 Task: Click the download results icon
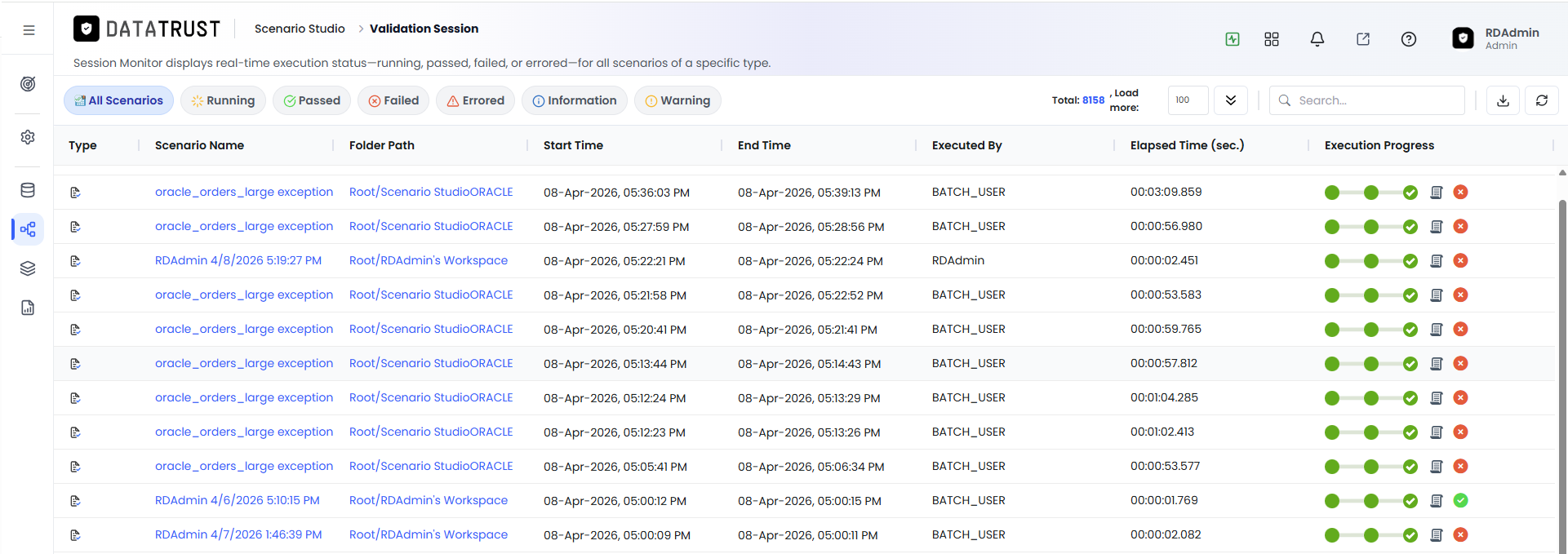pos(1503,100)
